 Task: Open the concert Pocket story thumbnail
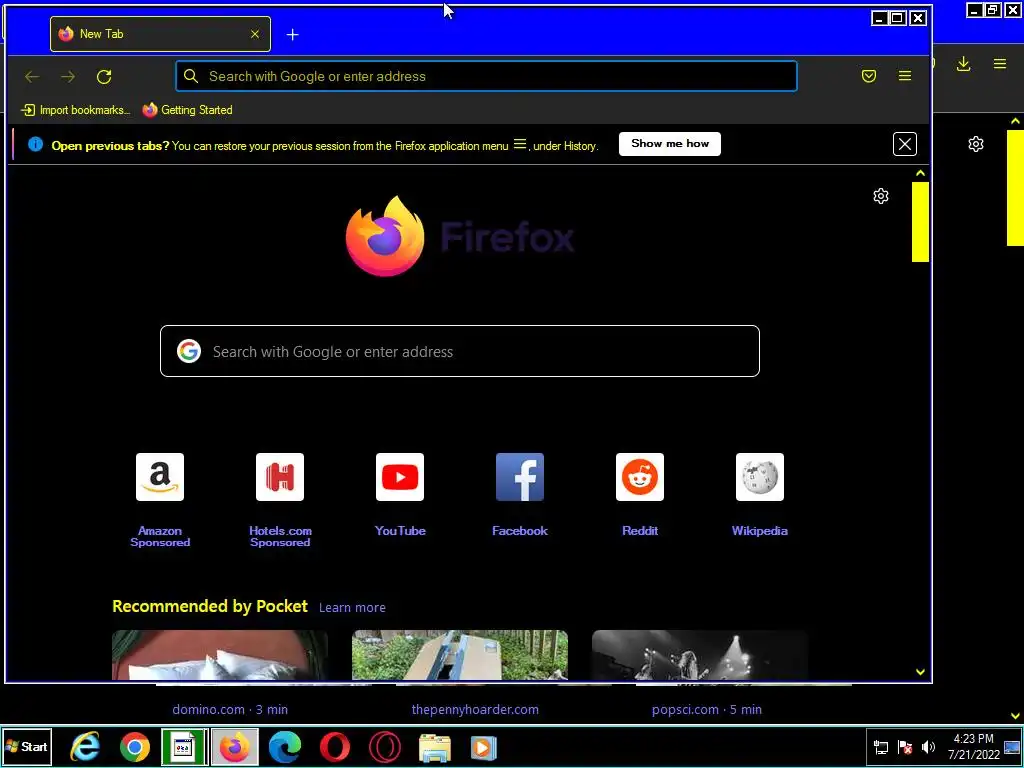click(x=699, y=655)
